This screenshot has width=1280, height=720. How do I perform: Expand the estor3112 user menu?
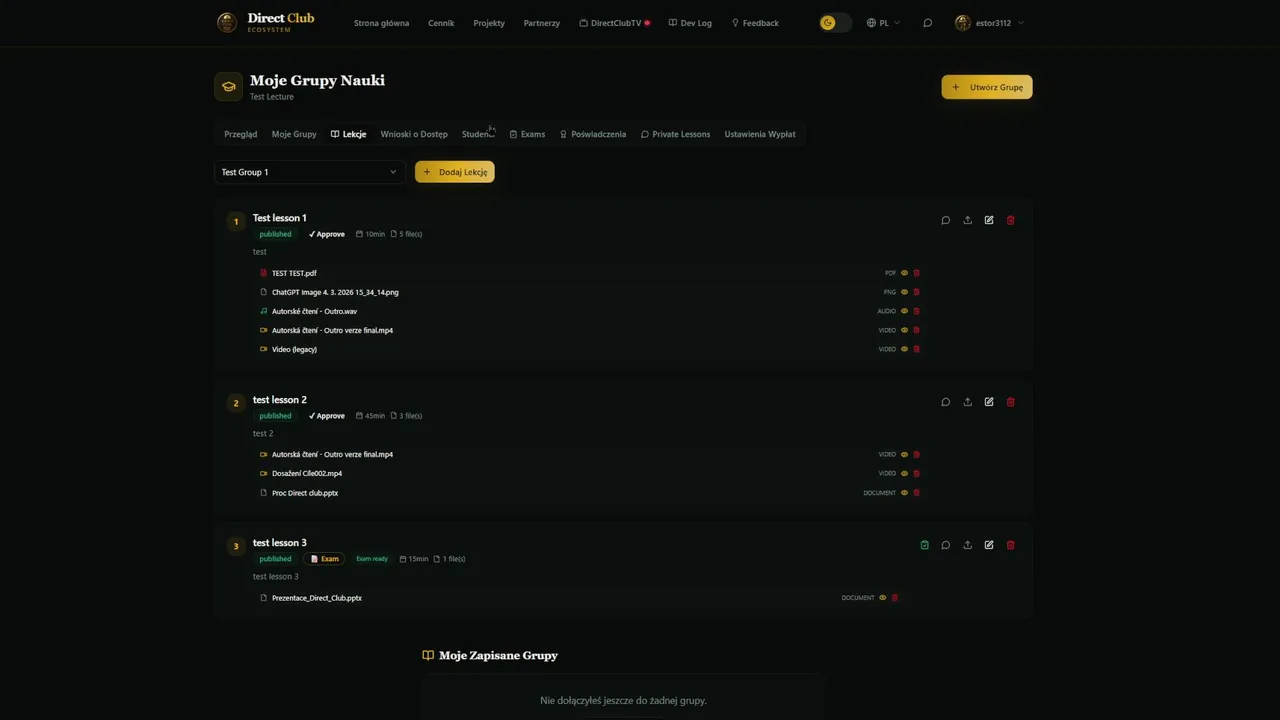pos(989,23)
